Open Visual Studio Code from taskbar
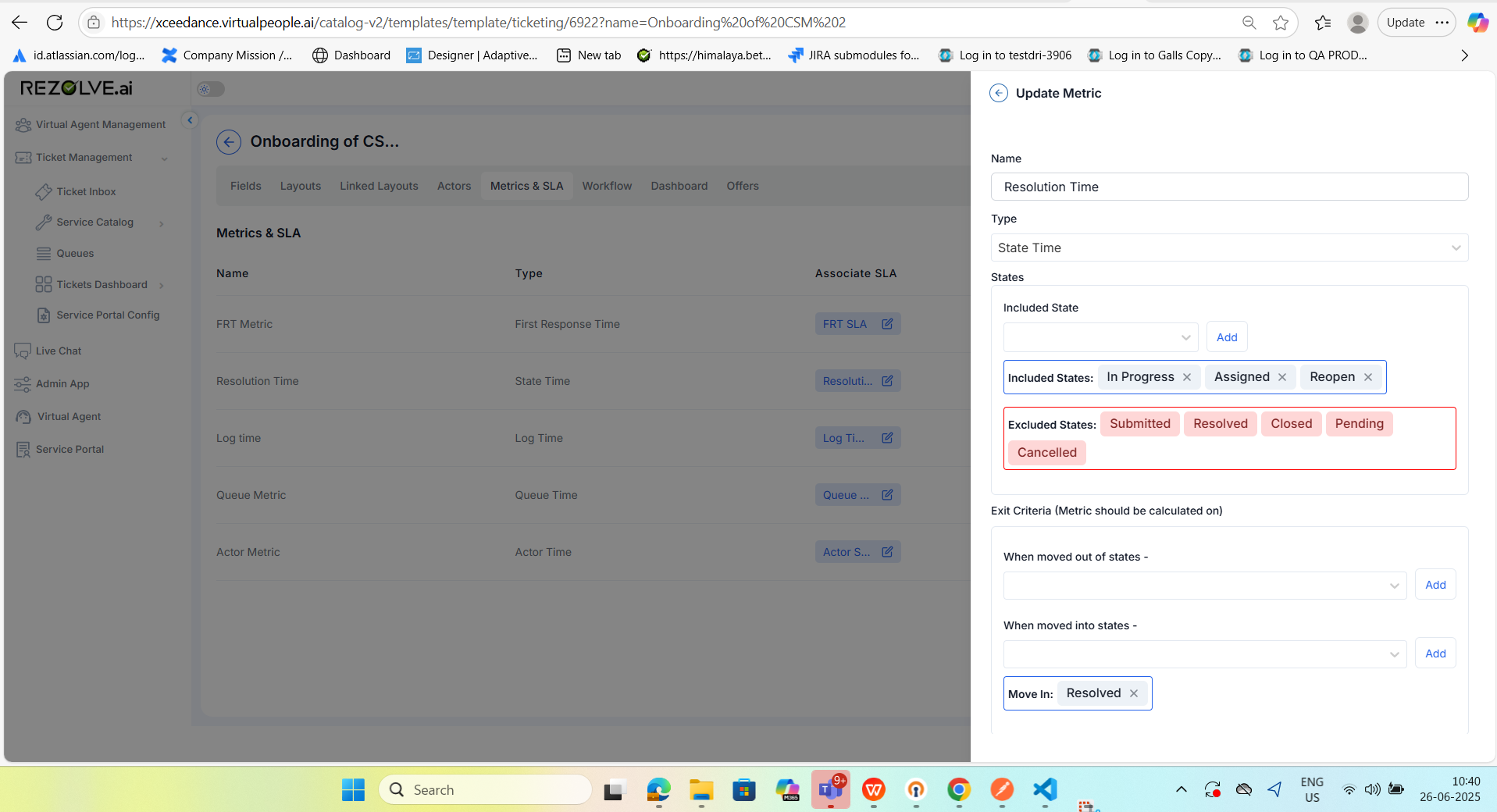1497x812 pixels. 1045,790
